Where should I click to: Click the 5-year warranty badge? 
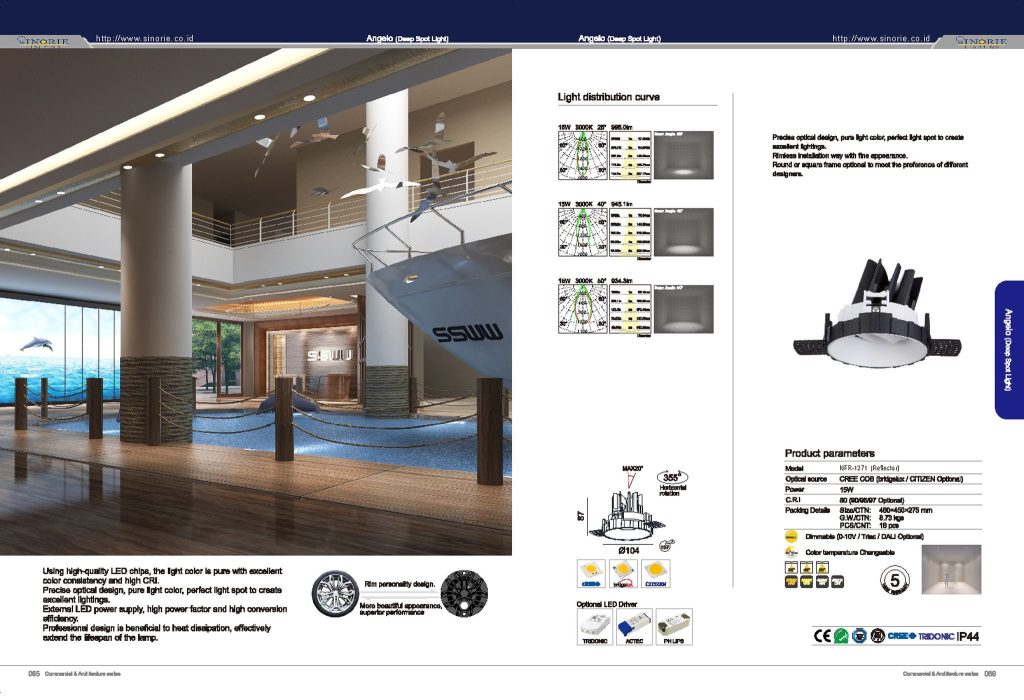click(897, 580)
